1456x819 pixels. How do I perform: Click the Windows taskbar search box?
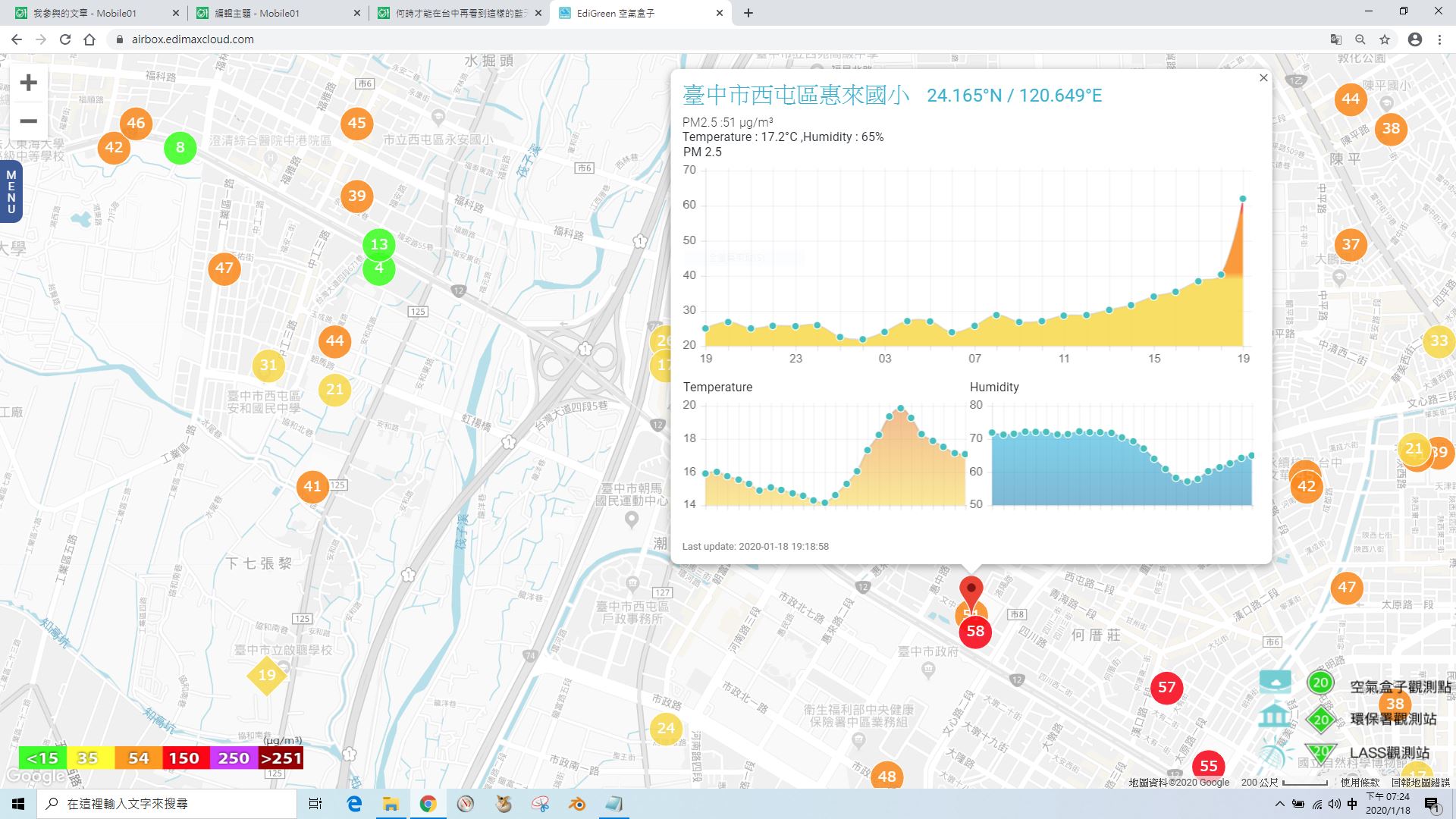167,804
